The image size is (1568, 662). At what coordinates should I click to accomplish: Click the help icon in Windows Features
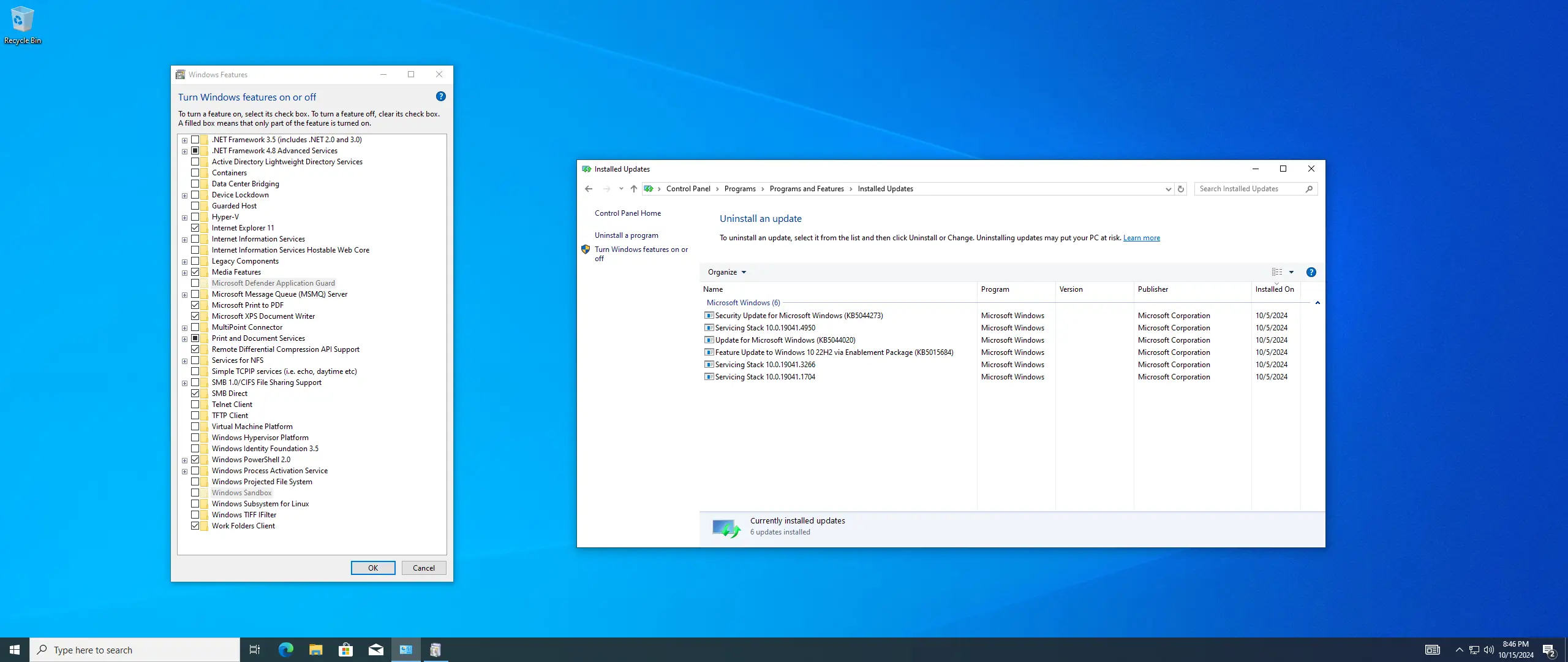click(440, 96)
